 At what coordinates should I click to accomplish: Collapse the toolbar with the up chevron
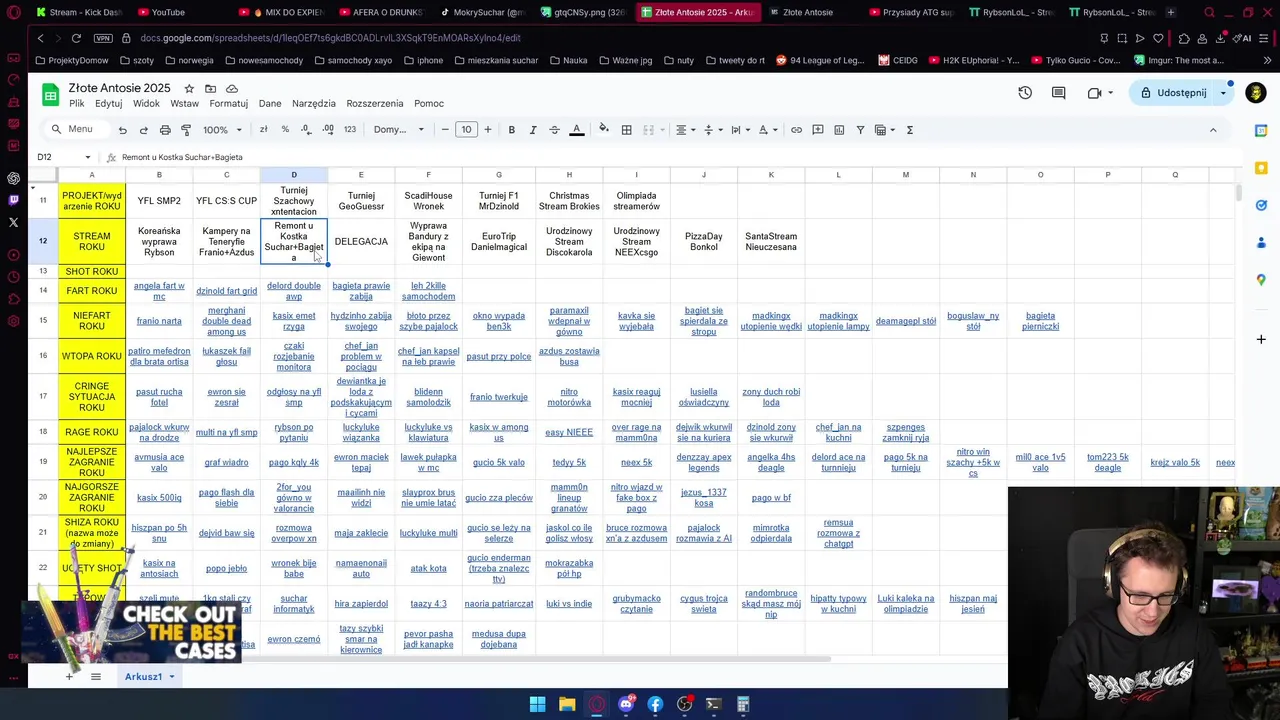click(1213, 130)
